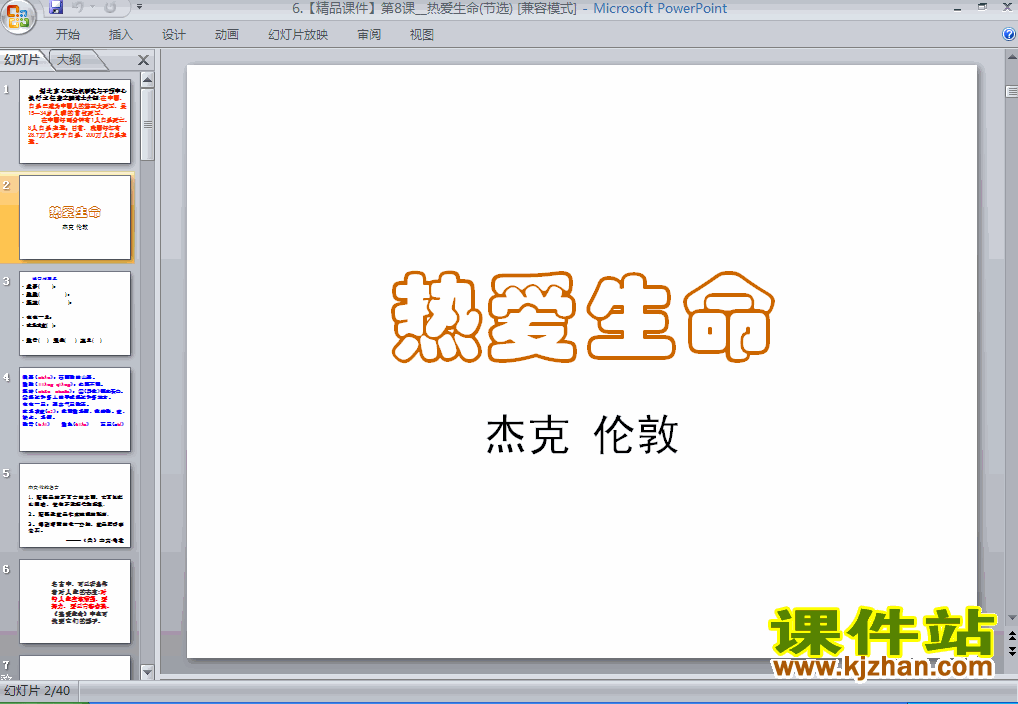Open the Customize Quick Access Toolbar dropdown
The height and width of the screenshot is (704, 1018).
point(139,7)
